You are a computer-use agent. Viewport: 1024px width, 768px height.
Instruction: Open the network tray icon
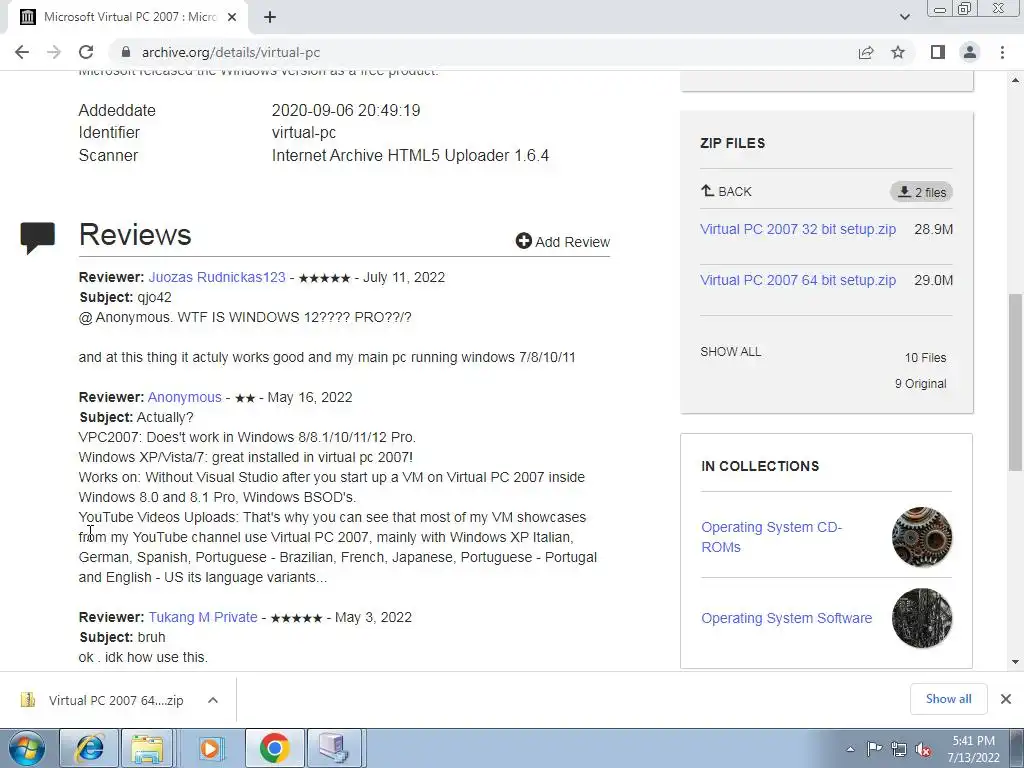pos(899,749)
